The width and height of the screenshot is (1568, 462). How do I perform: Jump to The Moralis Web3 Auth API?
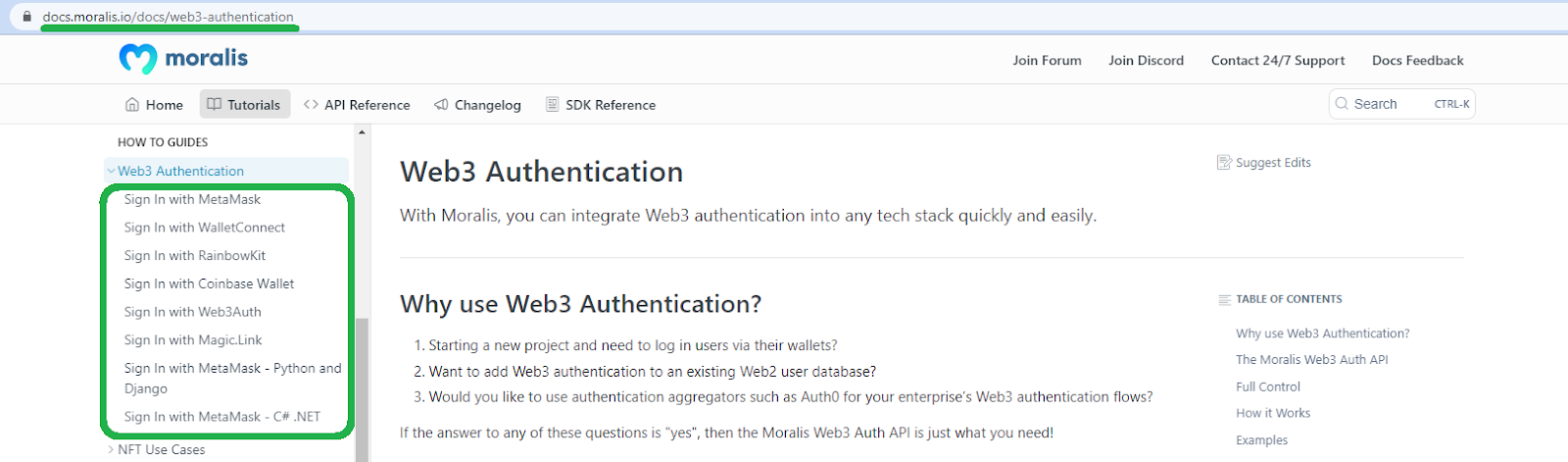(1312, 360)
